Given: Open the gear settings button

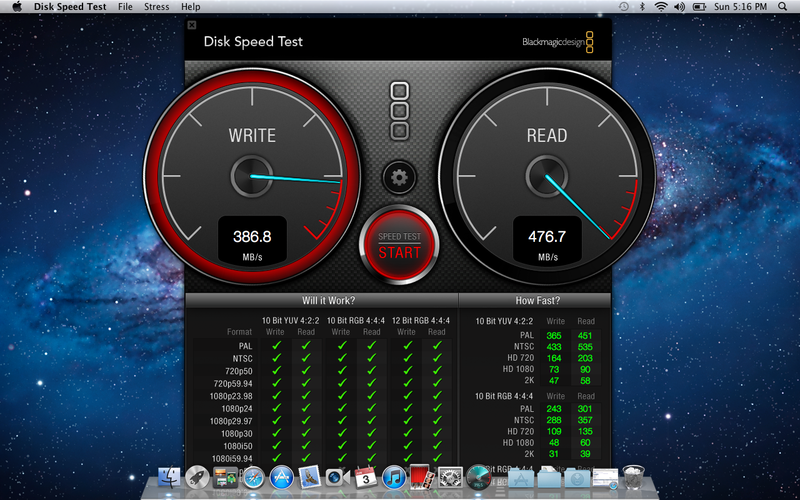Looking at the screenshot, I should (399, 178).
